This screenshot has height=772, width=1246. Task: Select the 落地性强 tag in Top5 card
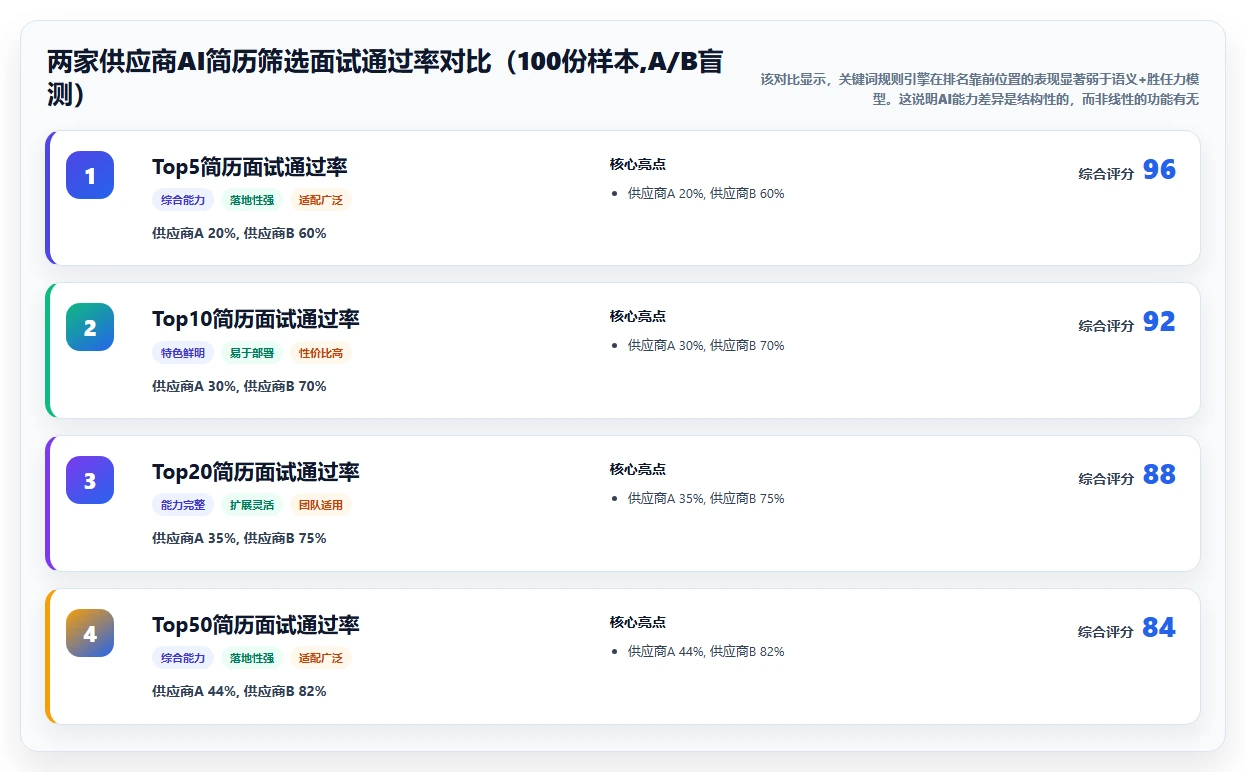[252, 200]
